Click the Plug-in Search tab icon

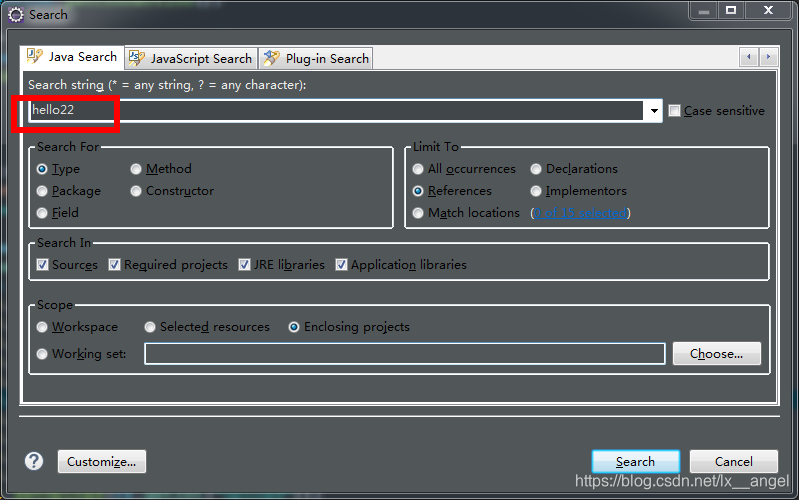pyautogui.click(x=272, y=58)
